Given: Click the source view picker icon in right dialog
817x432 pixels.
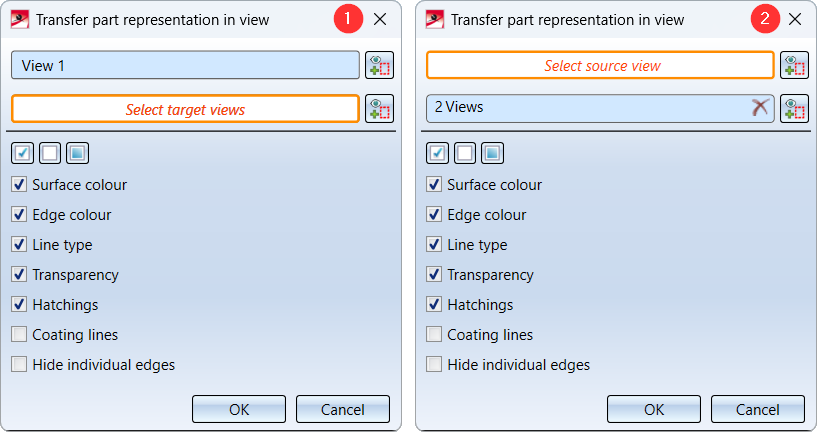Looking at the screenshot, I should pos(794,66).
